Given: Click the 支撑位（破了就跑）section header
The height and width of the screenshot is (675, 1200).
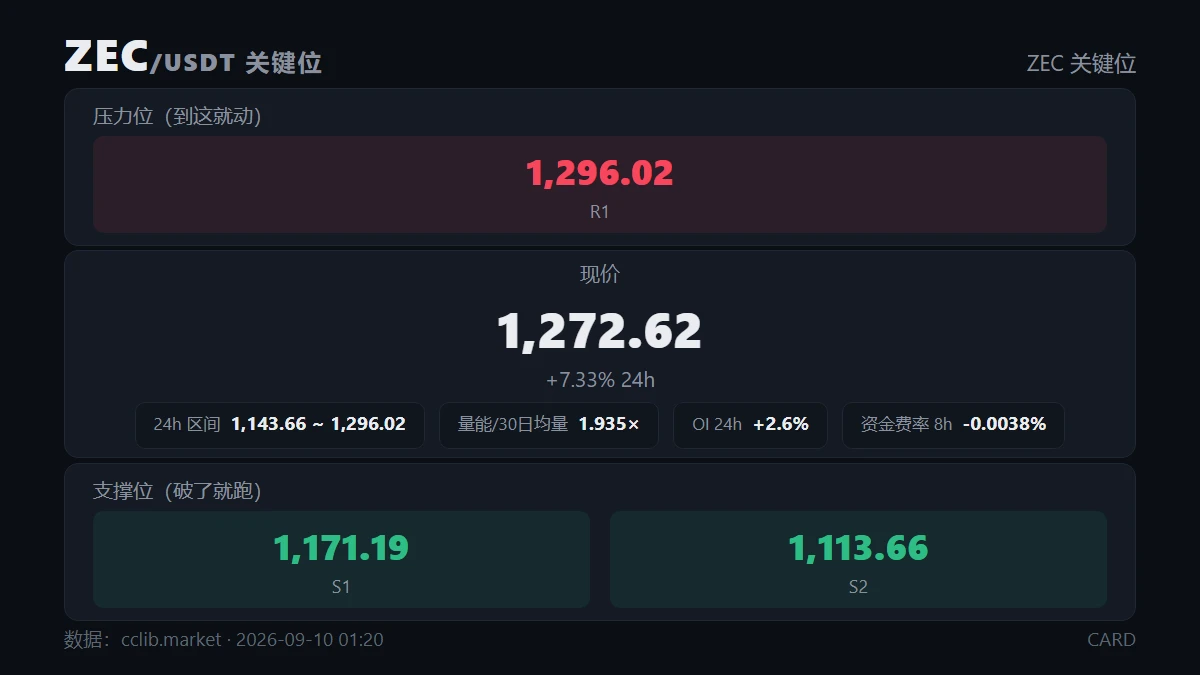Looking at the screenshot, I should (x=178, y=491).
